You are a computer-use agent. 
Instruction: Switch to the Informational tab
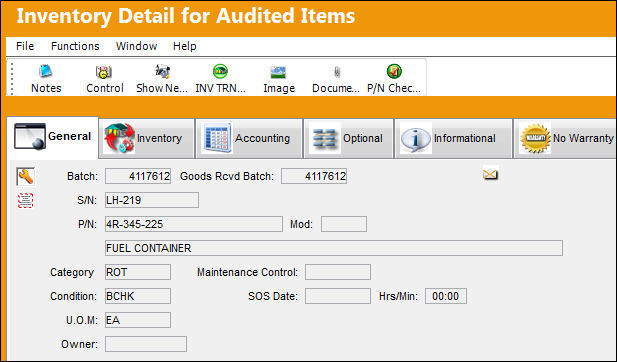[454, 138]
